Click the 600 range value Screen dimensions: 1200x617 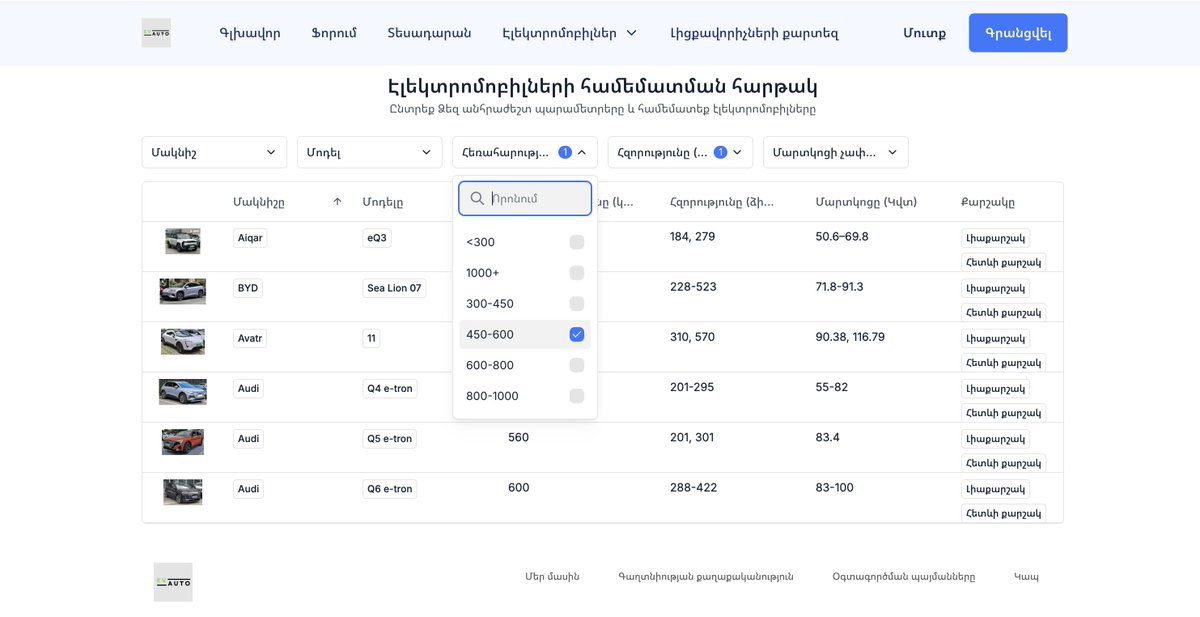[x=518, y=488]
